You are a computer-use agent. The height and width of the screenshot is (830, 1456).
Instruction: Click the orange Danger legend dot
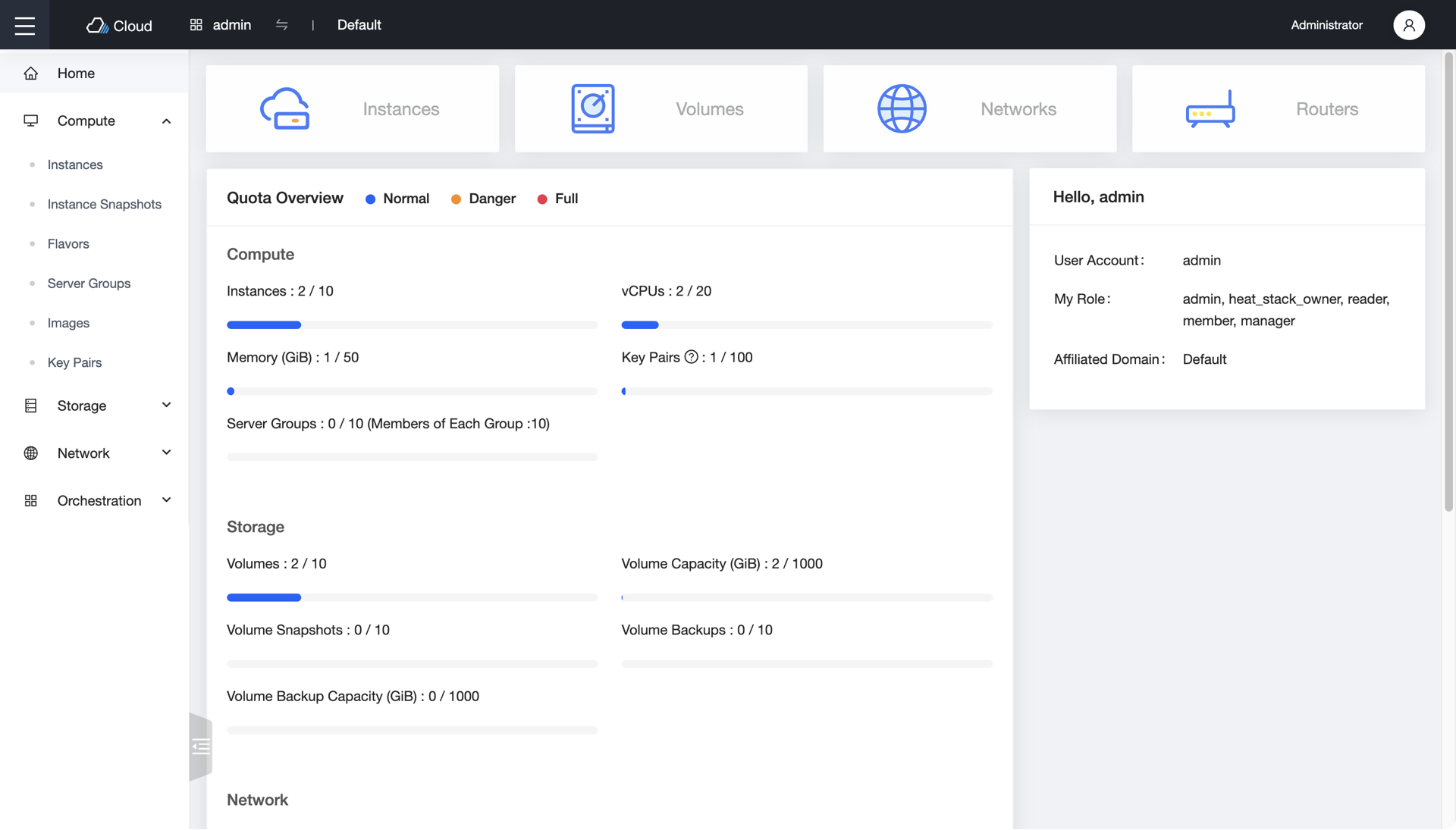click(456, 199)
